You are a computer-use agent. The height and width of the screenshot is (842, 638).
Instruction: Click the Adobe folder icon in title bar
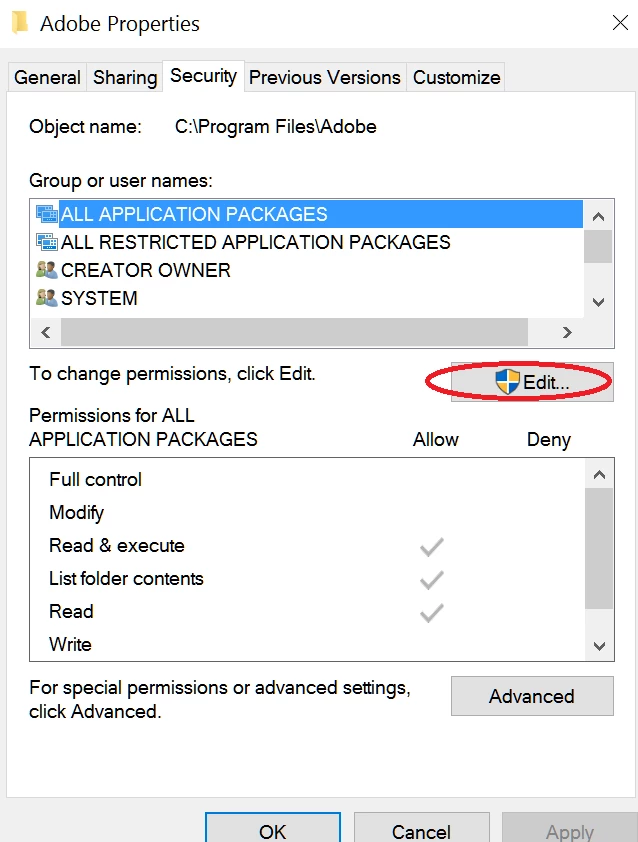[20, 23]
